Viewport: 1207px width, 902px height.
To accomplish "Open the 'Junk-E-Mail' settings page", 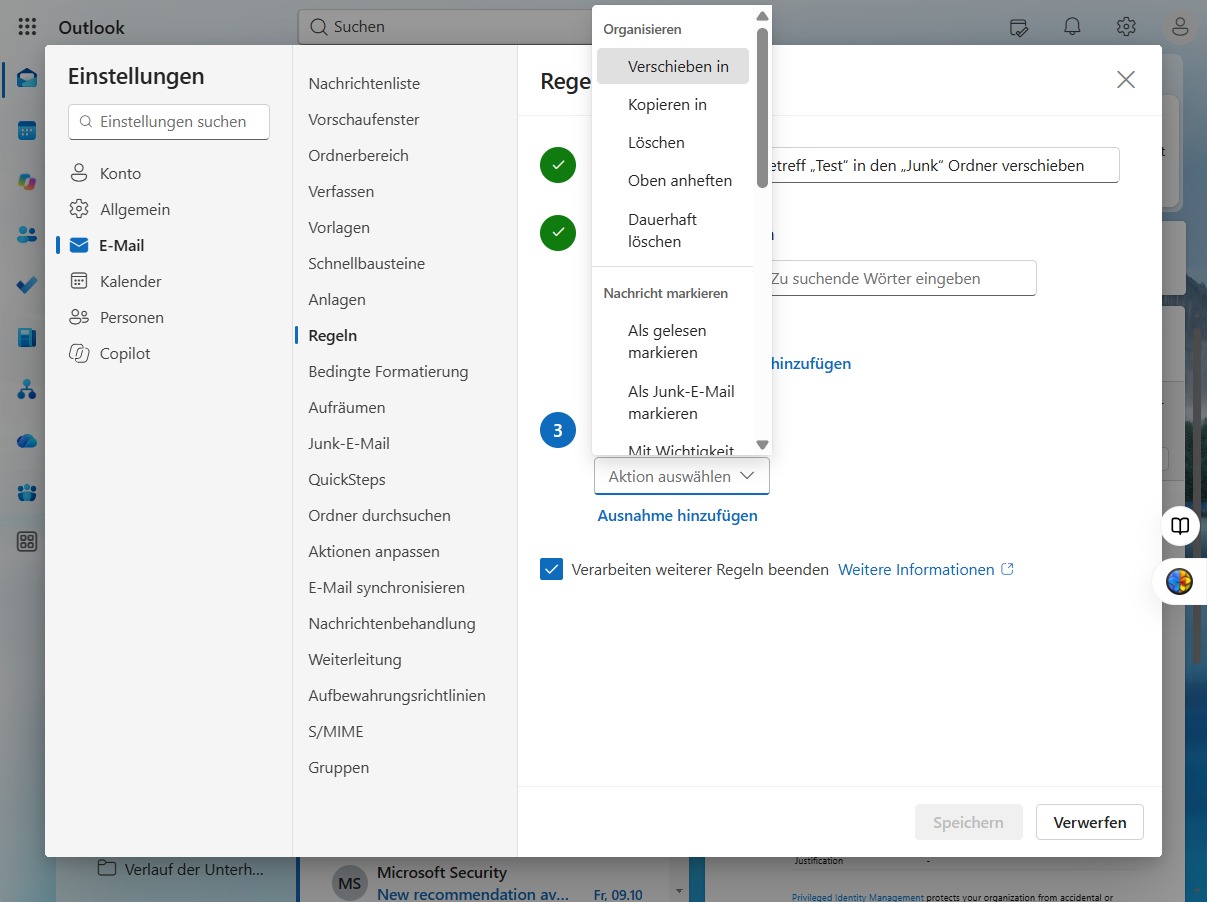I will [x=349, y=443].
